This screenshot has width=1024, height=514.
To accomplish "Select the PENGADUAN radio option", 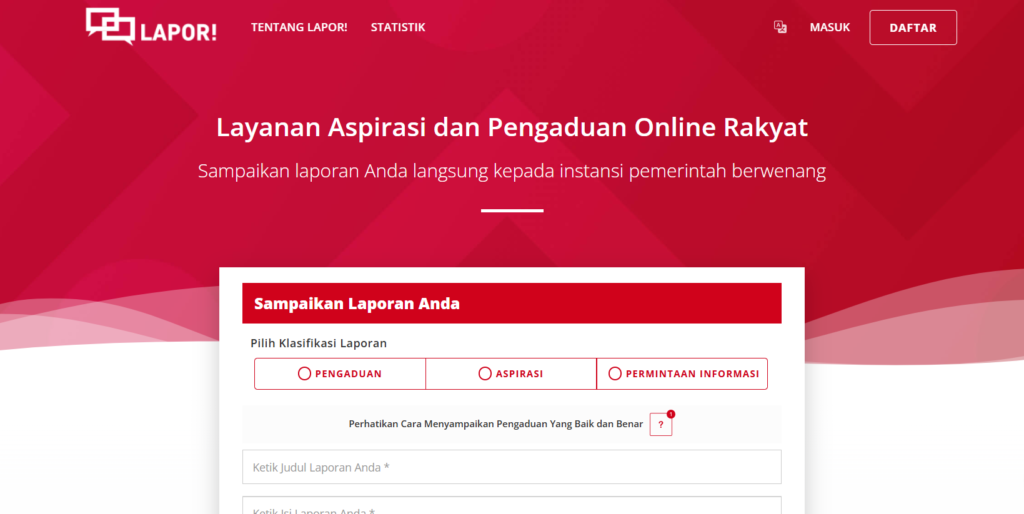I will coord(305,374).
